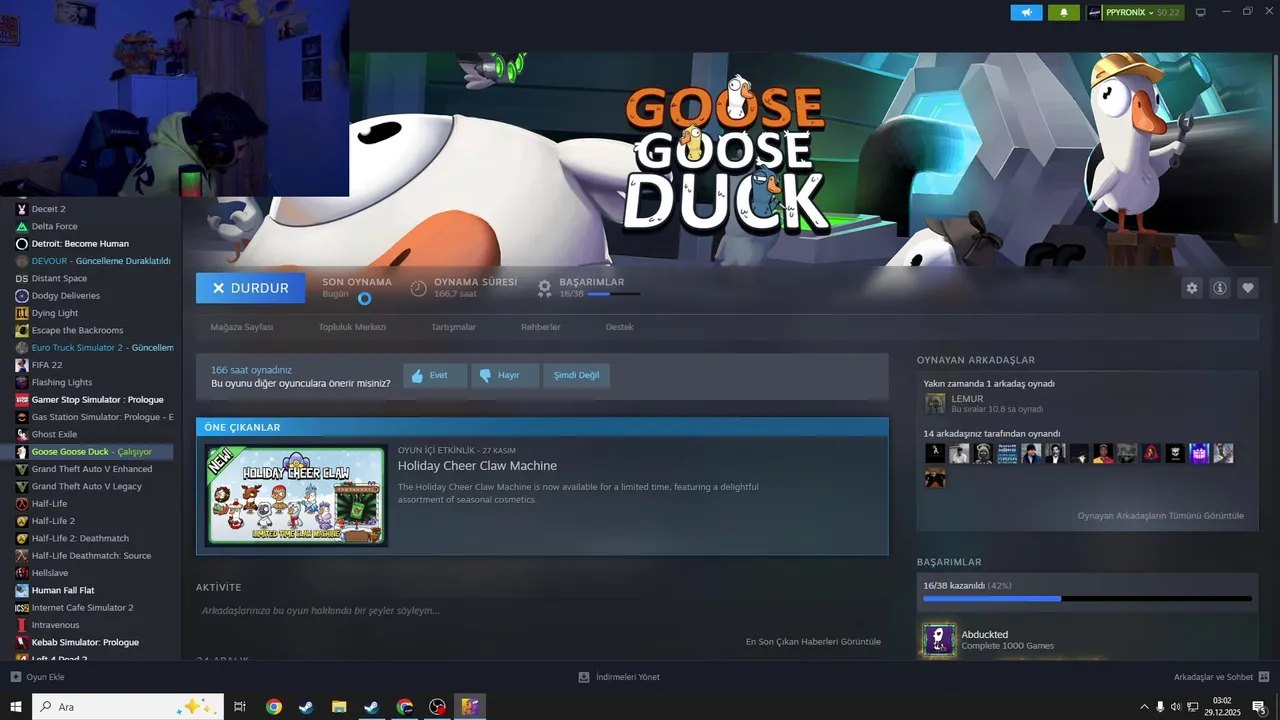Screen dimensions: 1280x720
Task: Open En Son Çıkan Haberleri Görüntüle link
Action: (813, 642)
